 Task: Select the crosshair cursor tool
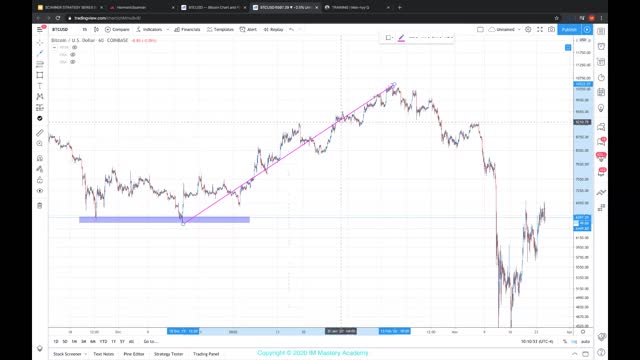(40, 42)
